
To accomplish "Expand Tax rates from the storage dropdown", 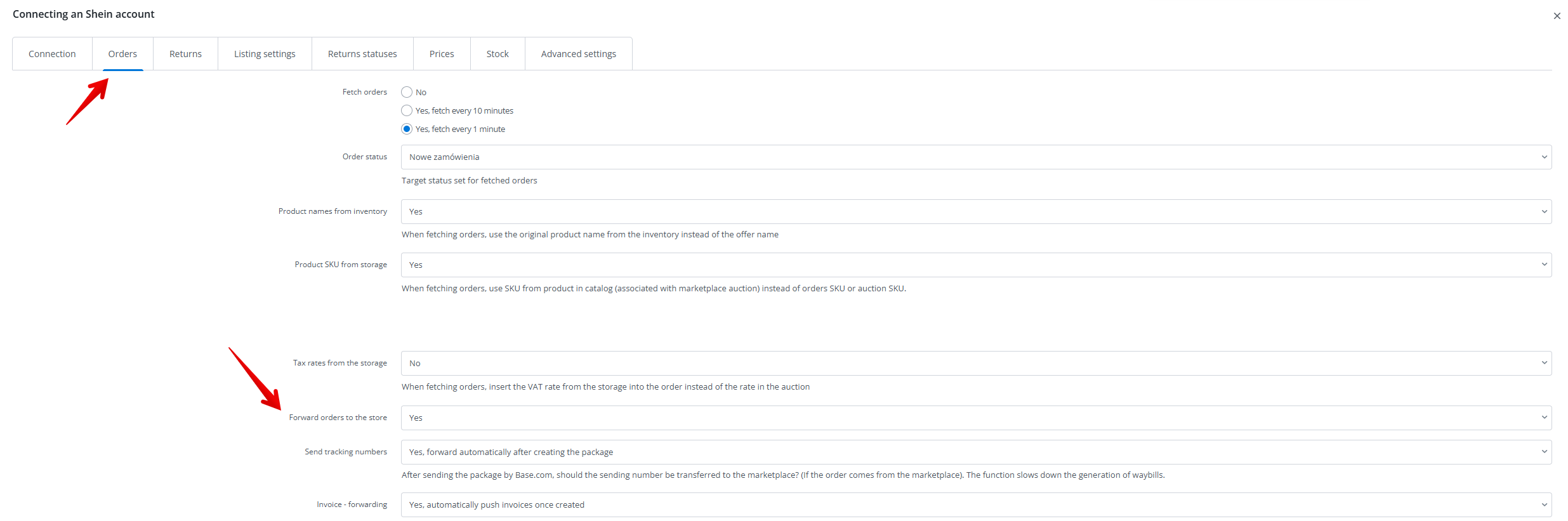I will coord(975,364).
